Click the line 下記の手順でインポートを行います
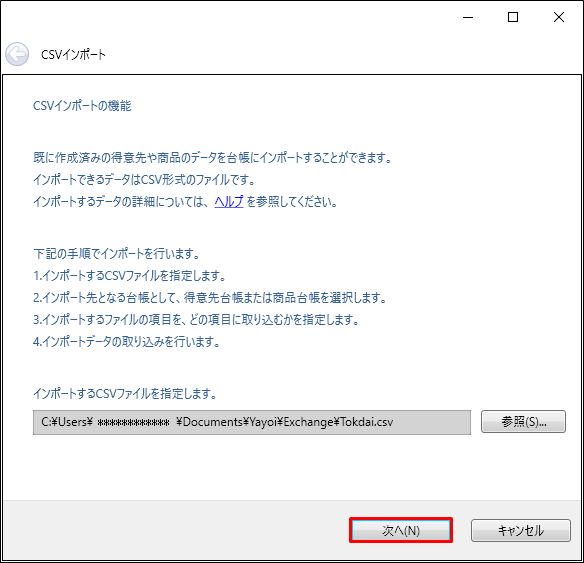Screen dimensions: 584x563 (117, 254)
